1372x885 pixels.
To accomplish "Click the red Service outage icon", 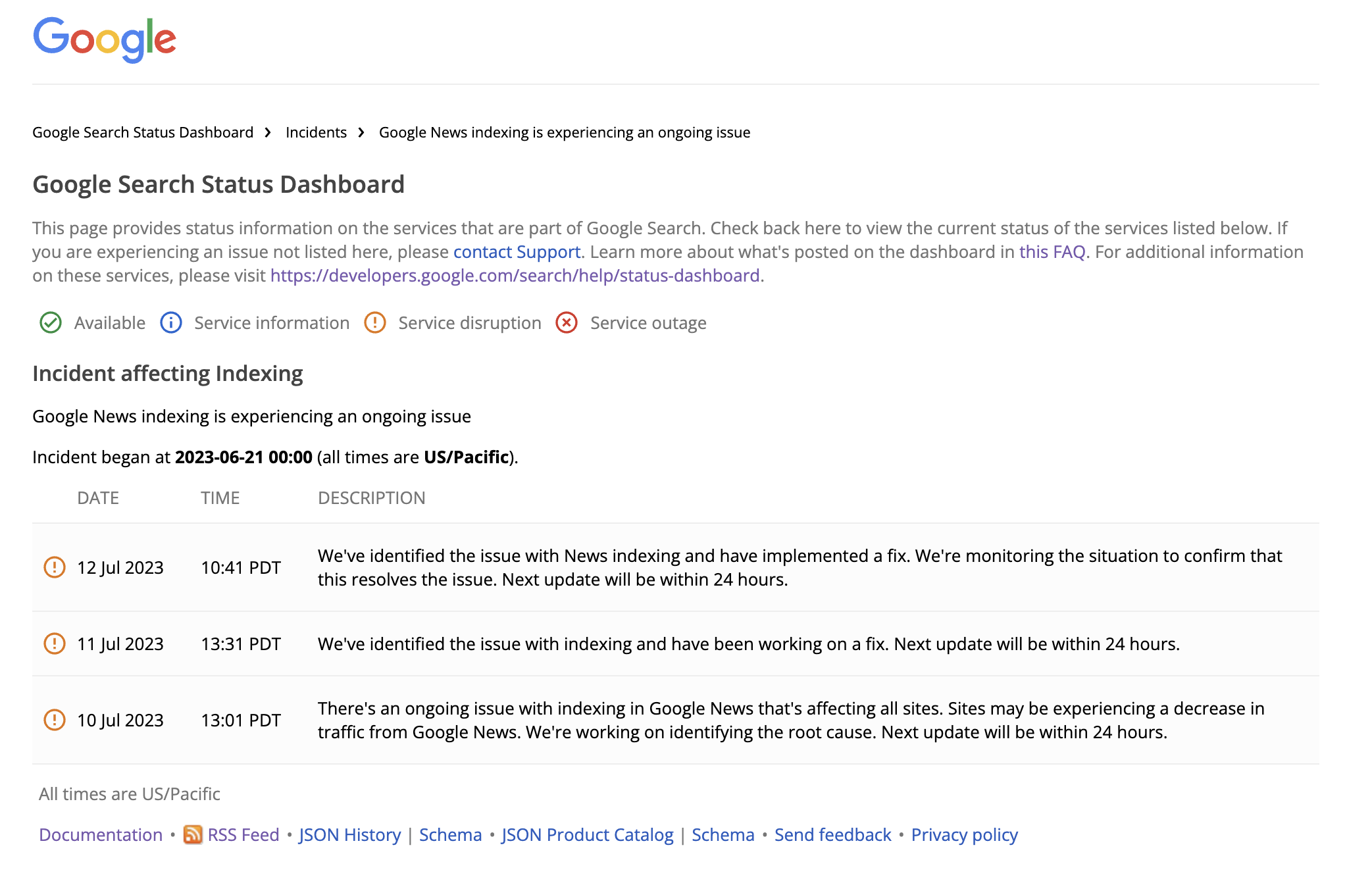I will tap(567, 323).
